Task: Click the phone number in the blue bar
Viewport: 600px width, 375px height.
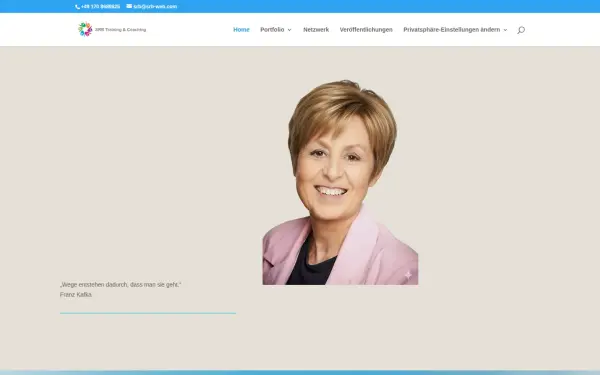Action: 100,7
